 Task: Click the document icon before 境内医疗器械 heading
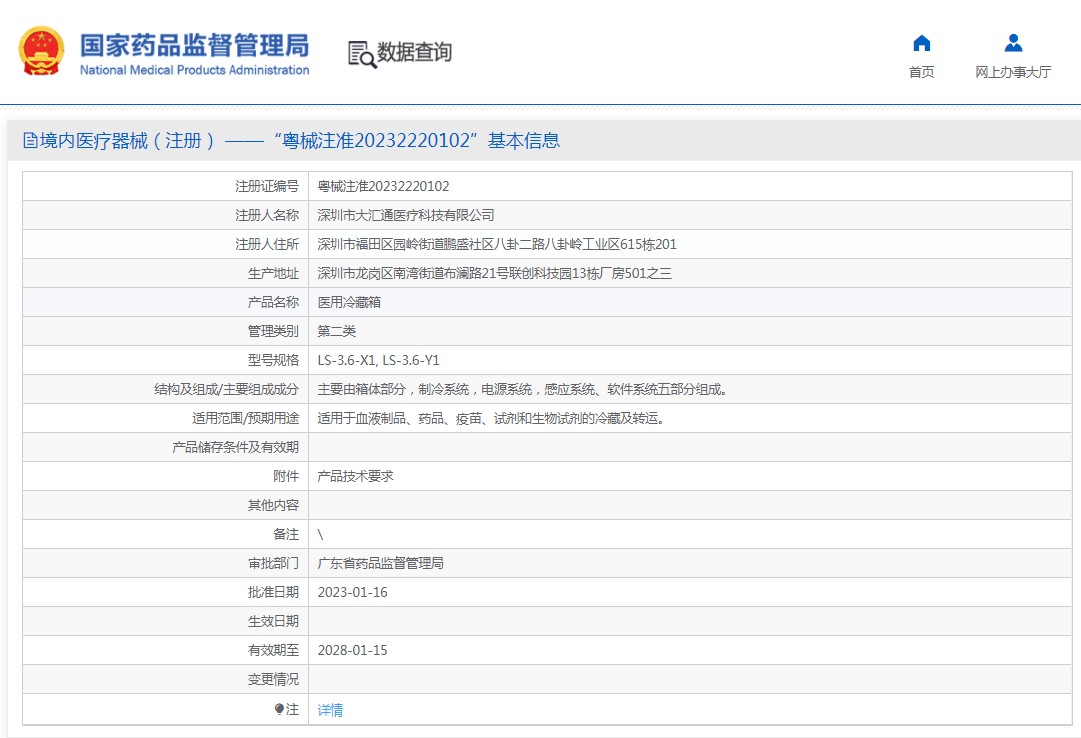(30, 141)
